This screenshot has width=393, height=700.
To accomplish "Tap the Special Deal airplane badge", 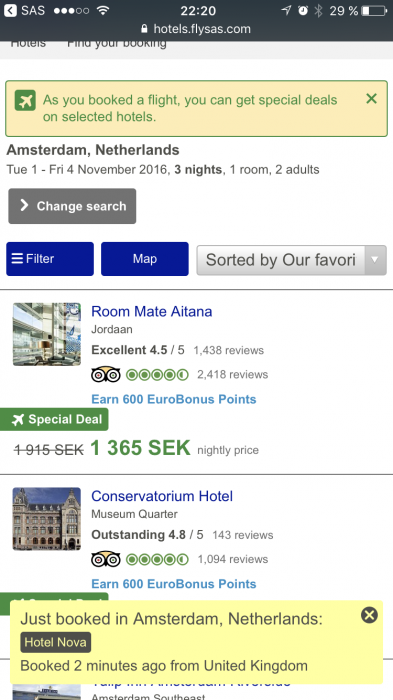I will [x=54, y=420].
